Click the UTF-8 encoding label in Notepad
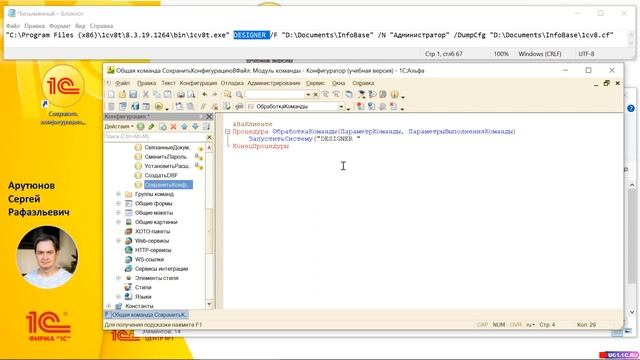The height and width of the screenshot is (360, 640). pyautogui.click(x=586, y=54)
